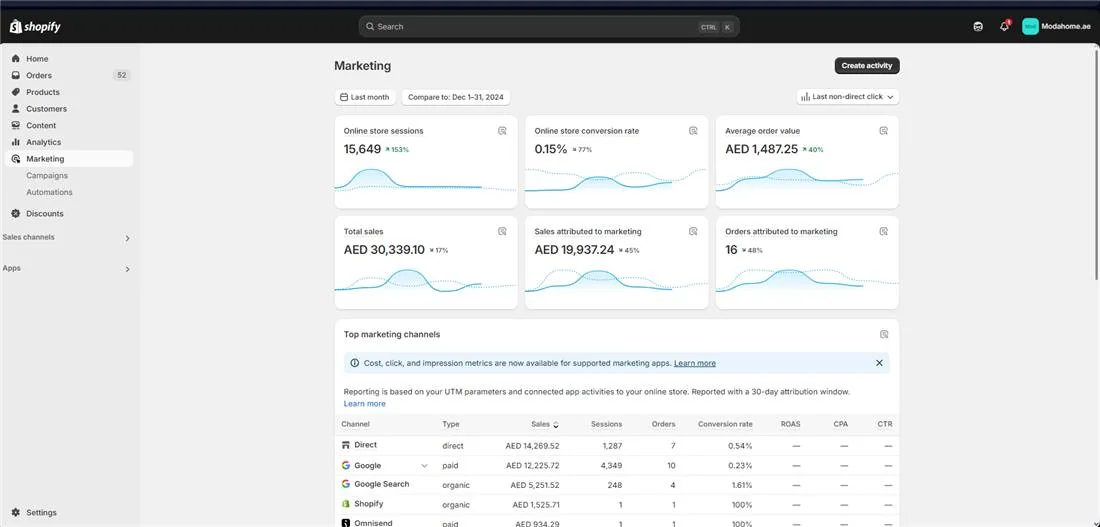The height and width of the screenshot is (527, 1100).
Task: Click the Direct channel store icon
Action: point(345,445)
